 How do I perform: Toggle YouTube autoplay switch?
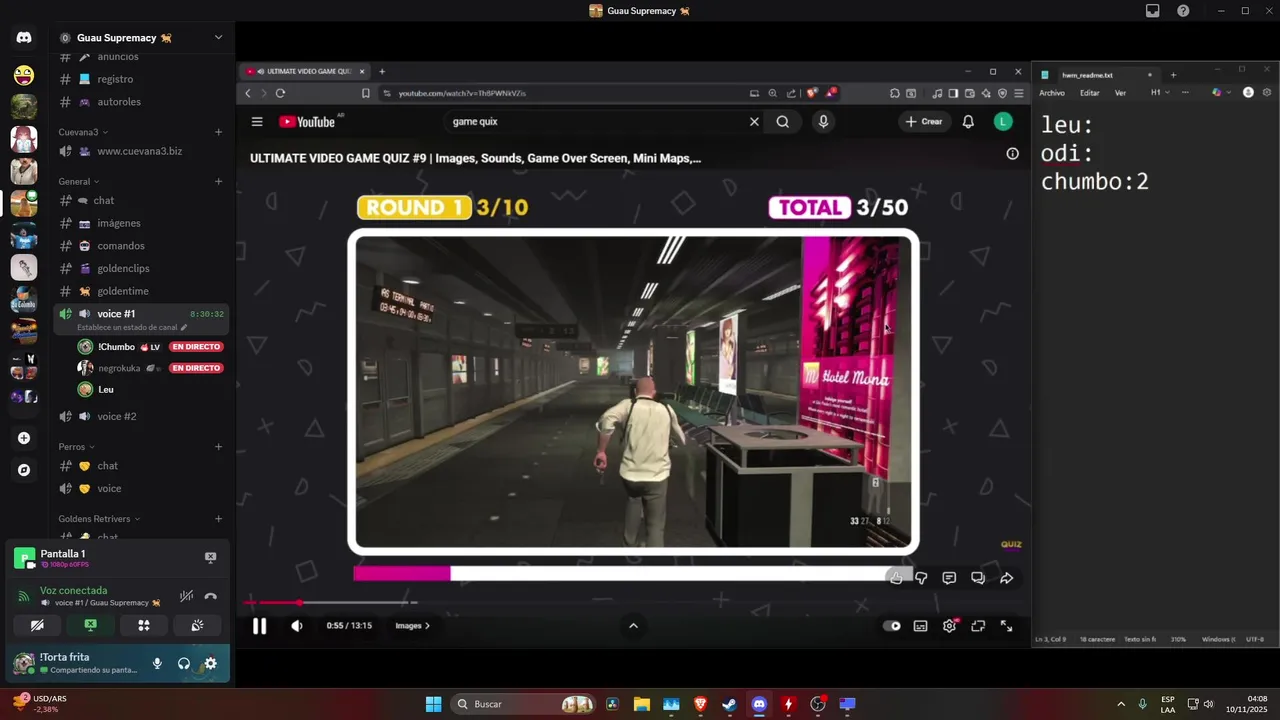coord(892,626)
